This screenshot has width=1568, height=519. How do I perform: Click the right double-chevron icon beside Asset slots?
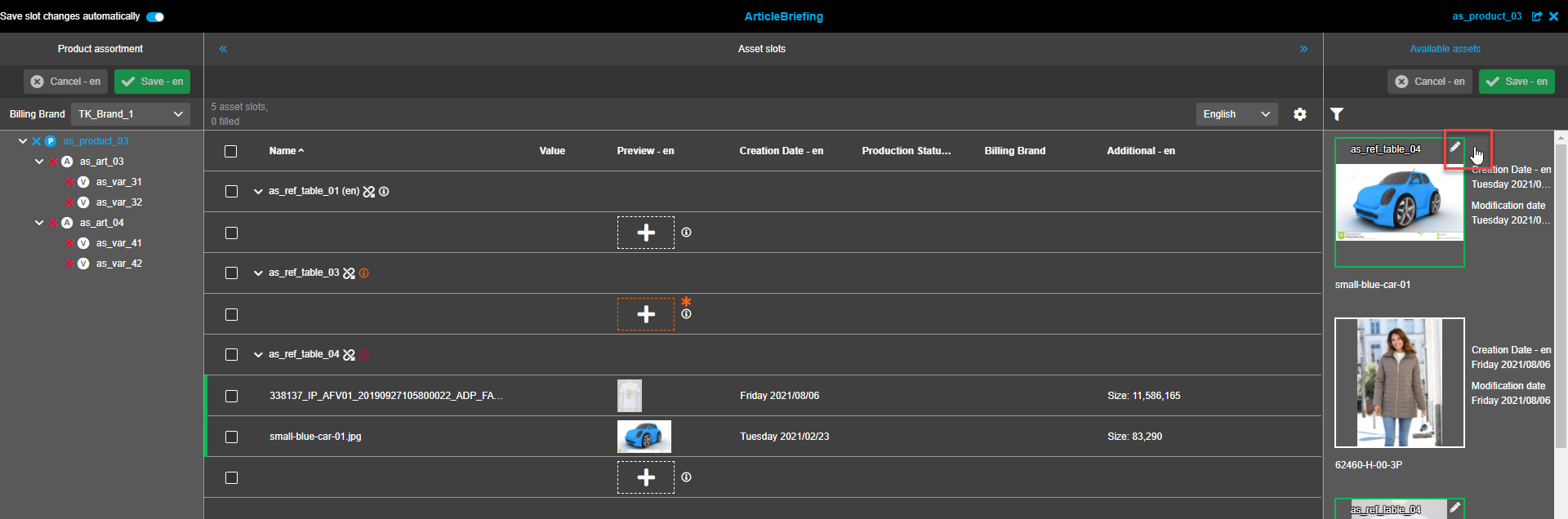point(1303,49)
